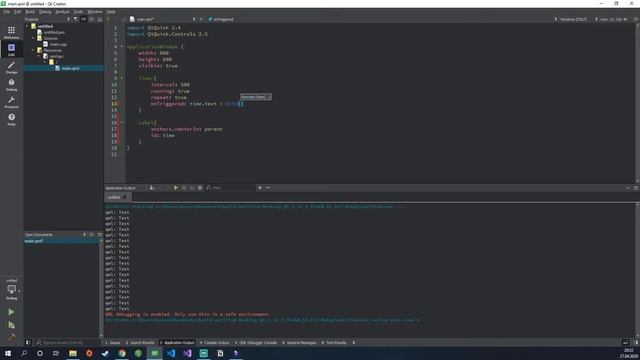The image size is (640, 360).
Task: Collapse the untitled project node
Action: pos(27,26)
